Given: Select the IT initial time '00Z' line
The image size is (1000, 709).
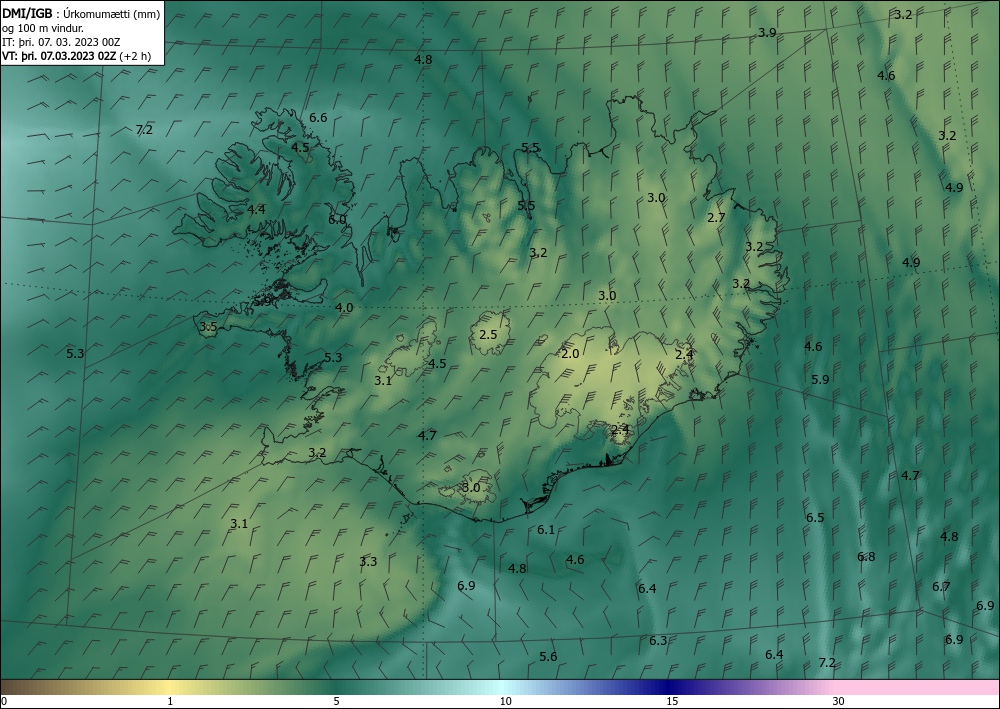Looking at the screenshot, I should pos(61,42).
